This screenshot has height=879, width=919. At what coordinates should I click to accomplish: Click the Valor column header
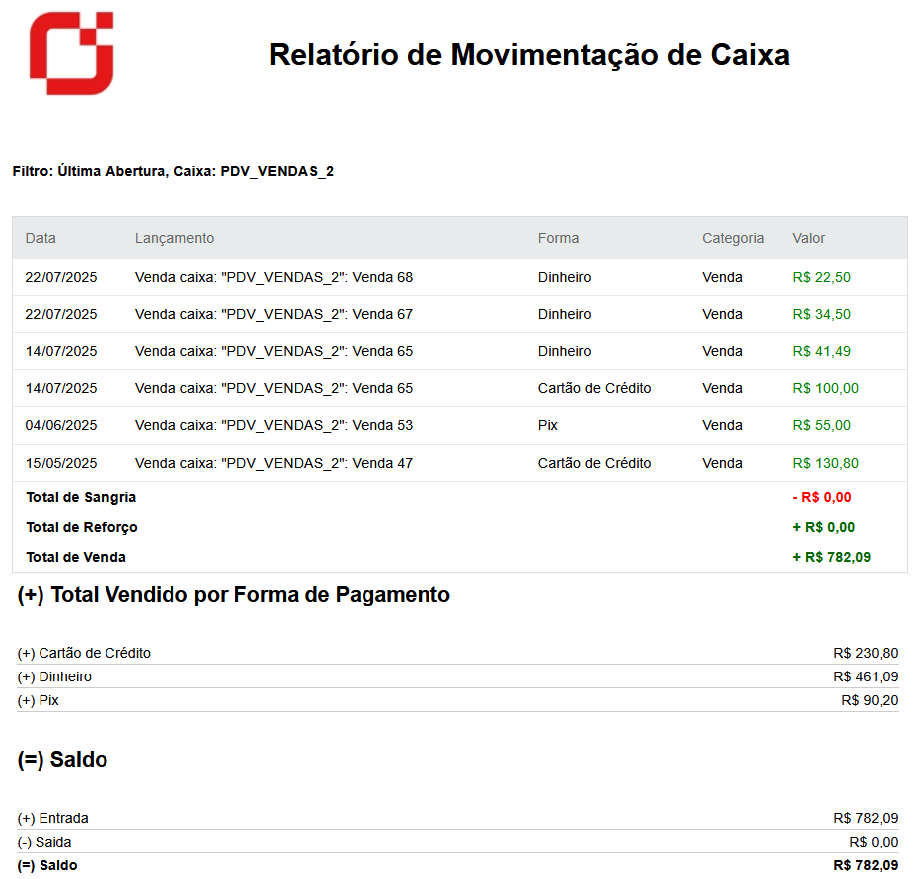(809, 238)
